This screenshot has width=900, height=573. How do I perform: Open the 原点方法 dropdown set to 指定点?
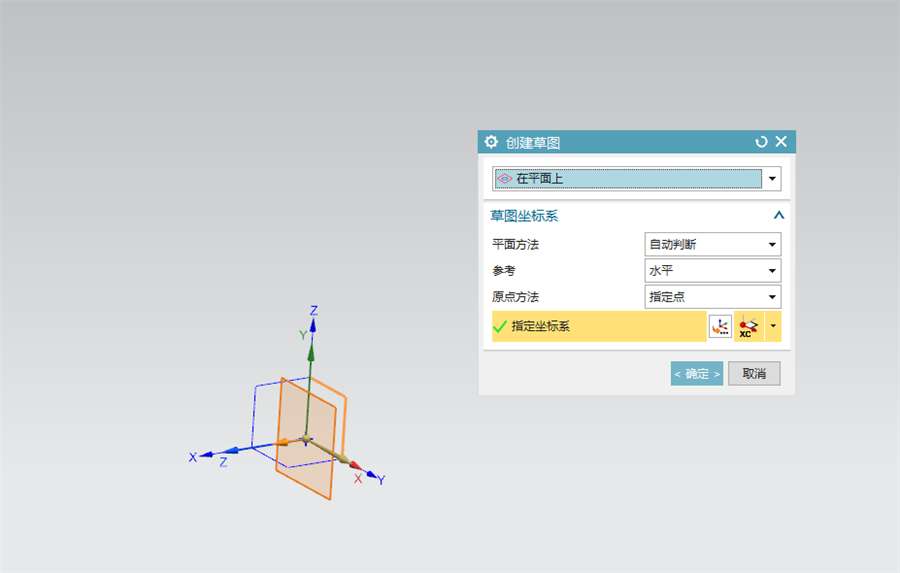pyautogui.click(x=713, y=297)
